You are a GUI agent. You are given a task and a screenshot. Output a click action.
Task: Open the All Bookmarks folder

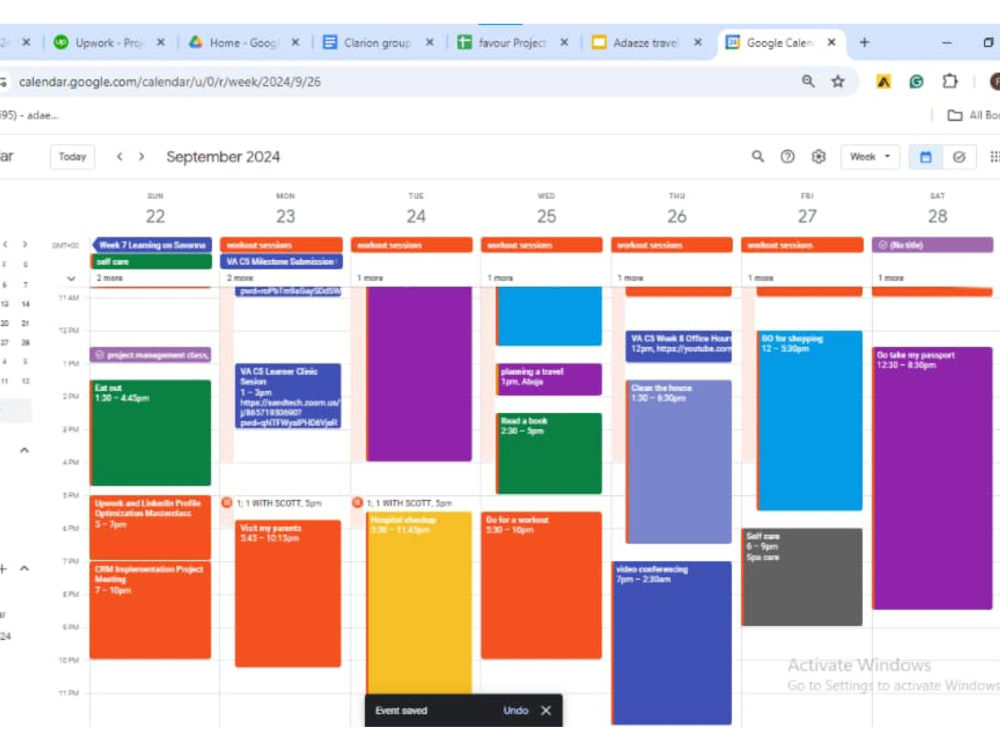(x=973, y=115)
